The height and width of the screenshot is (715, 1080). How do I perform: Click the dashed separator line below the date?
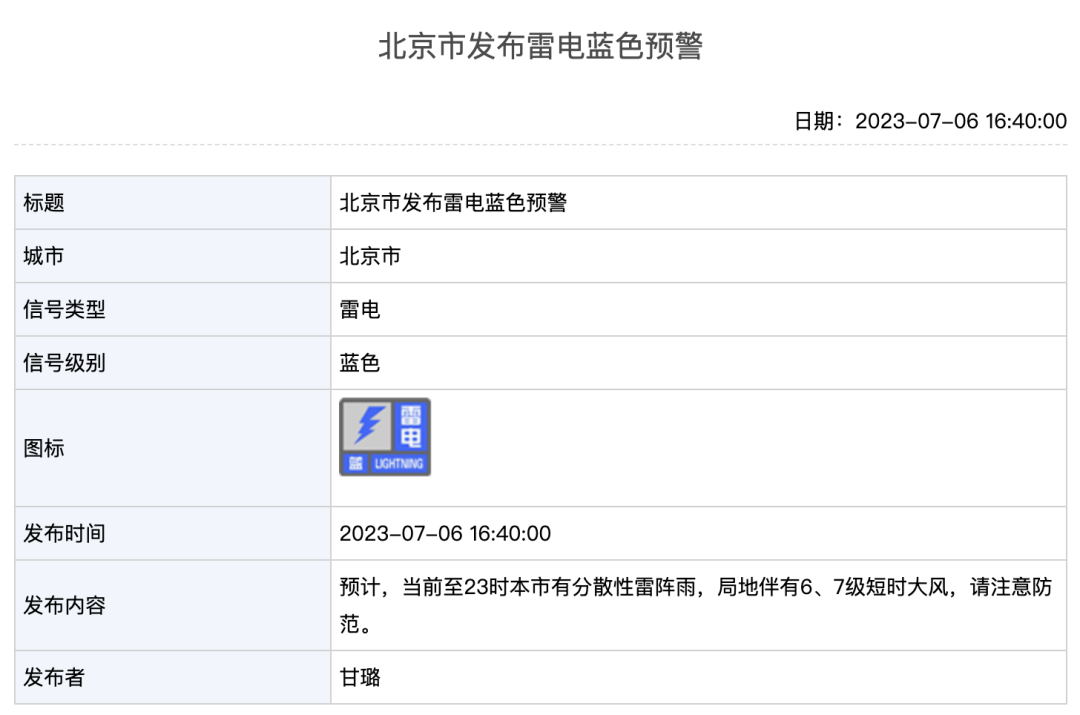[x=540, y=146]
